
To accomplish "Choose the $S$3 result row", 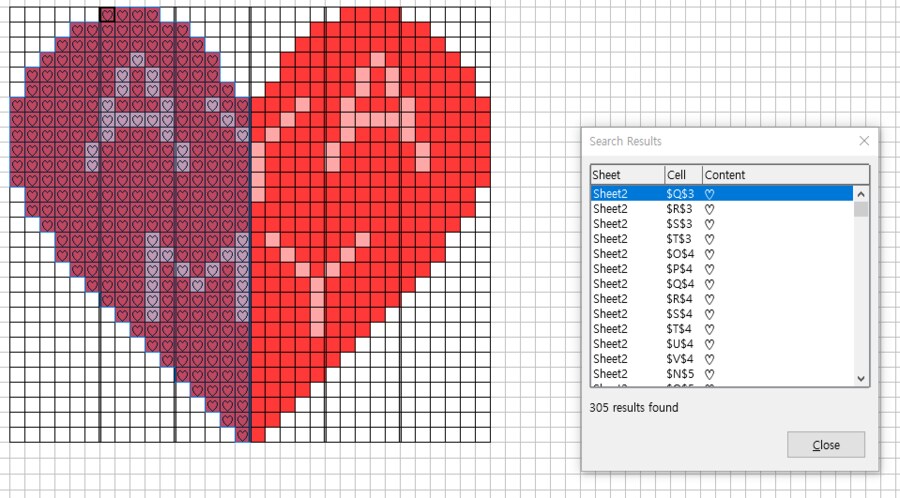I will [720, 223].
